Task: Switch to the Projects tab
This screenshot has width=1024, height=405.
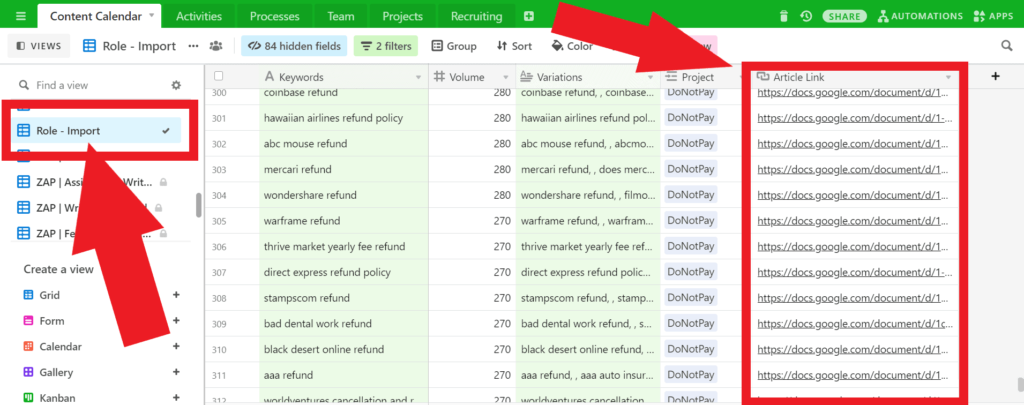Action: 402,16
